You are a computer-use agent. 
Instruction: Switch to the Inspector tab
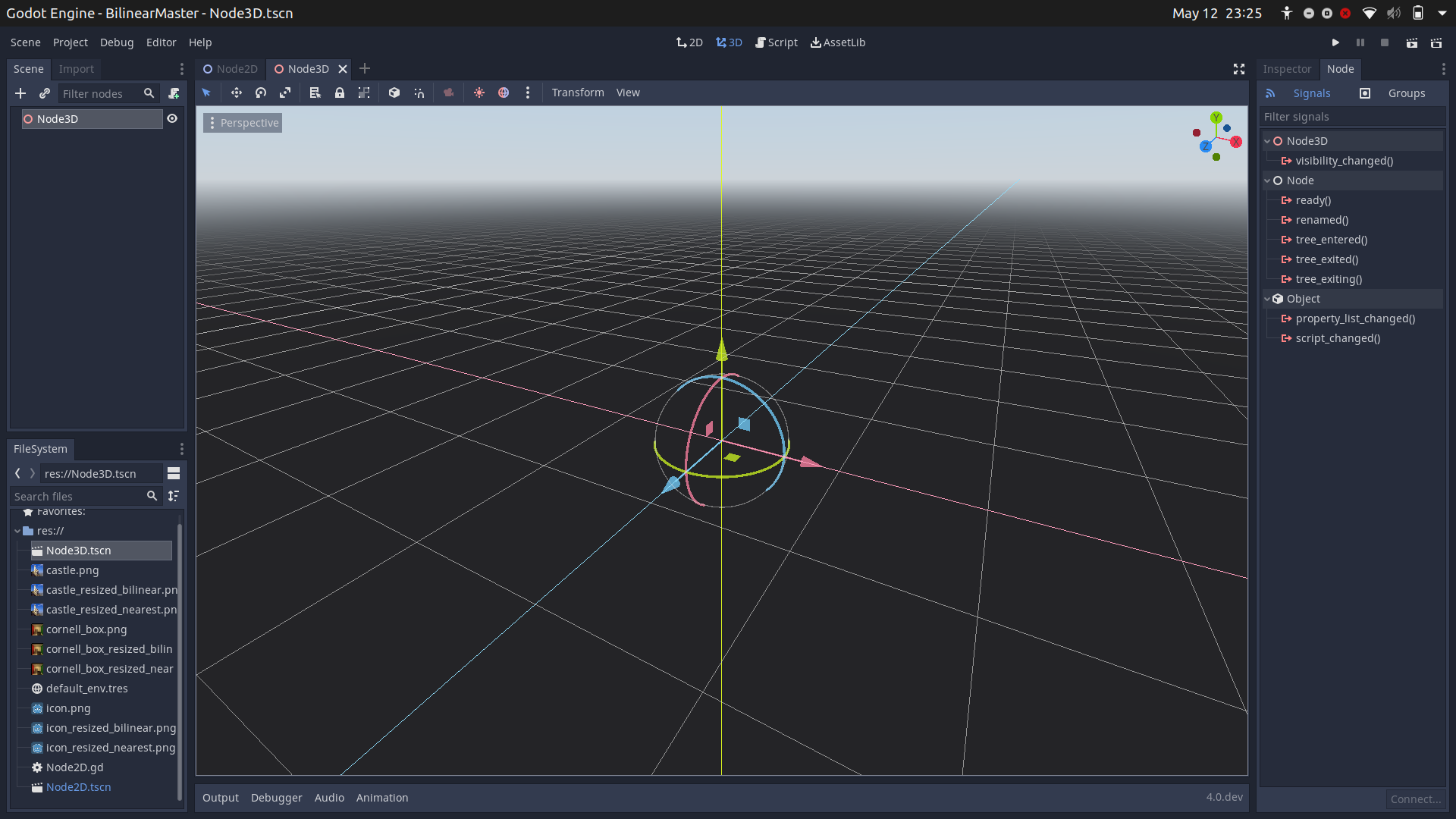point(1287,69)
